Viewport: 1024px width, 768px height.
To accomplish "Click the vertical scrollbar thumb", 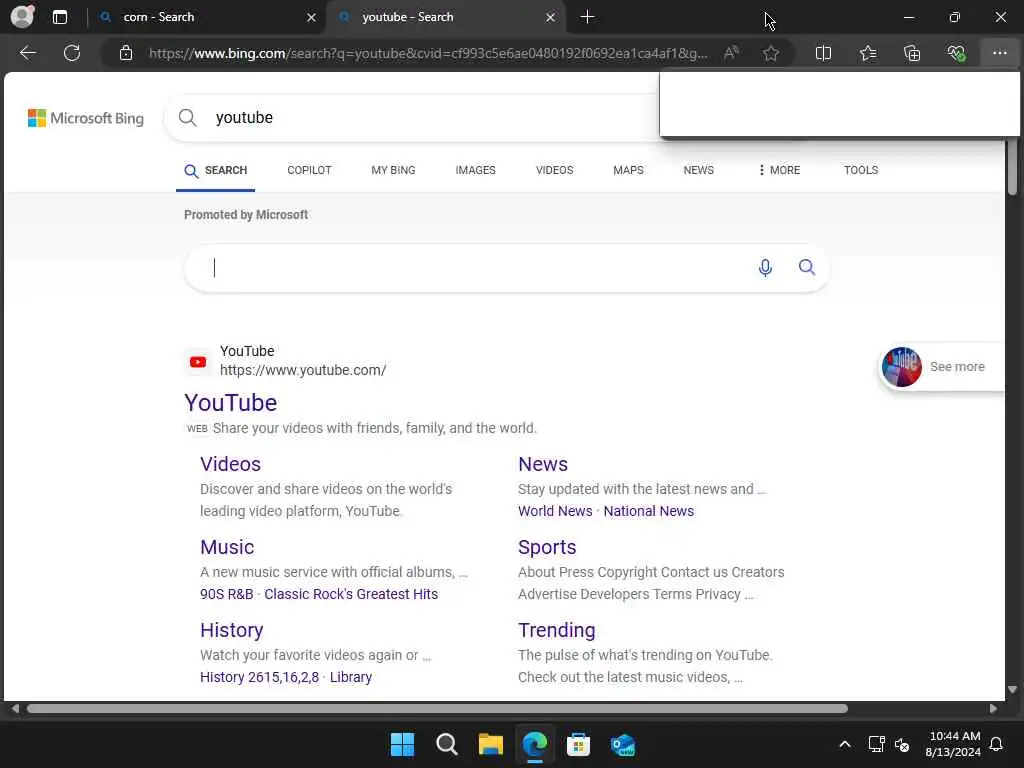I will click(x=1012, y=167).
